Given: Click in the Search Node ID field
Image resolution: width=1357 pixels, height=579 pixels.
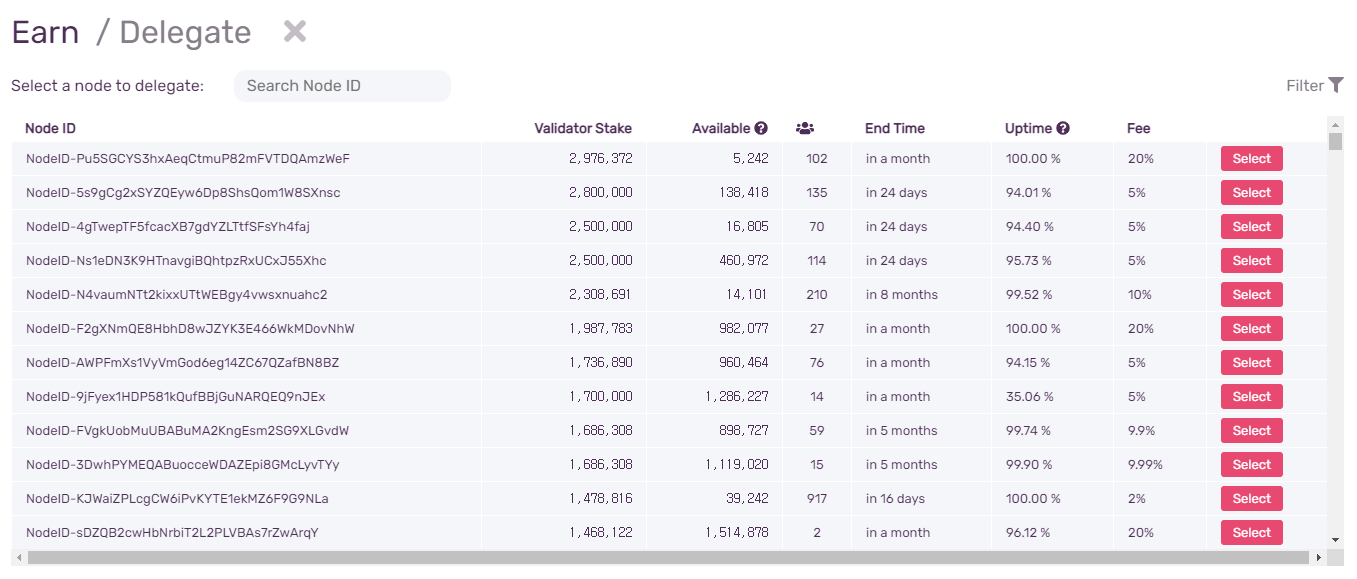Looking at the screenshot, I should 342,86.
